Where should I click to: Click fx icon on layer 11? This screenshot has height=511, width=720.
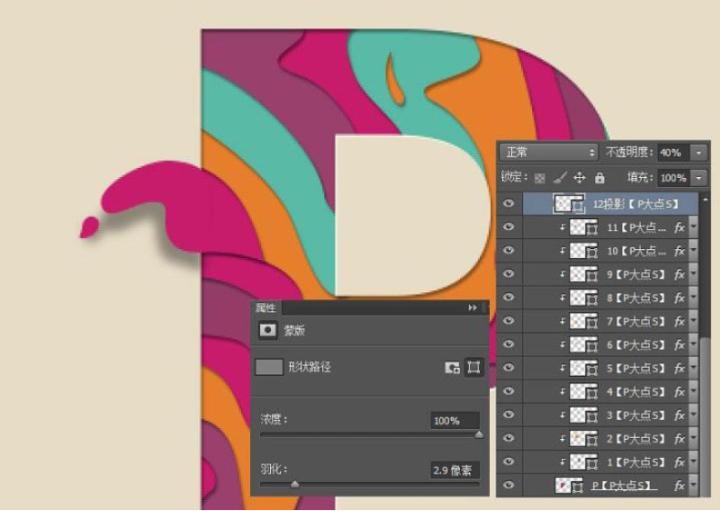680,228
